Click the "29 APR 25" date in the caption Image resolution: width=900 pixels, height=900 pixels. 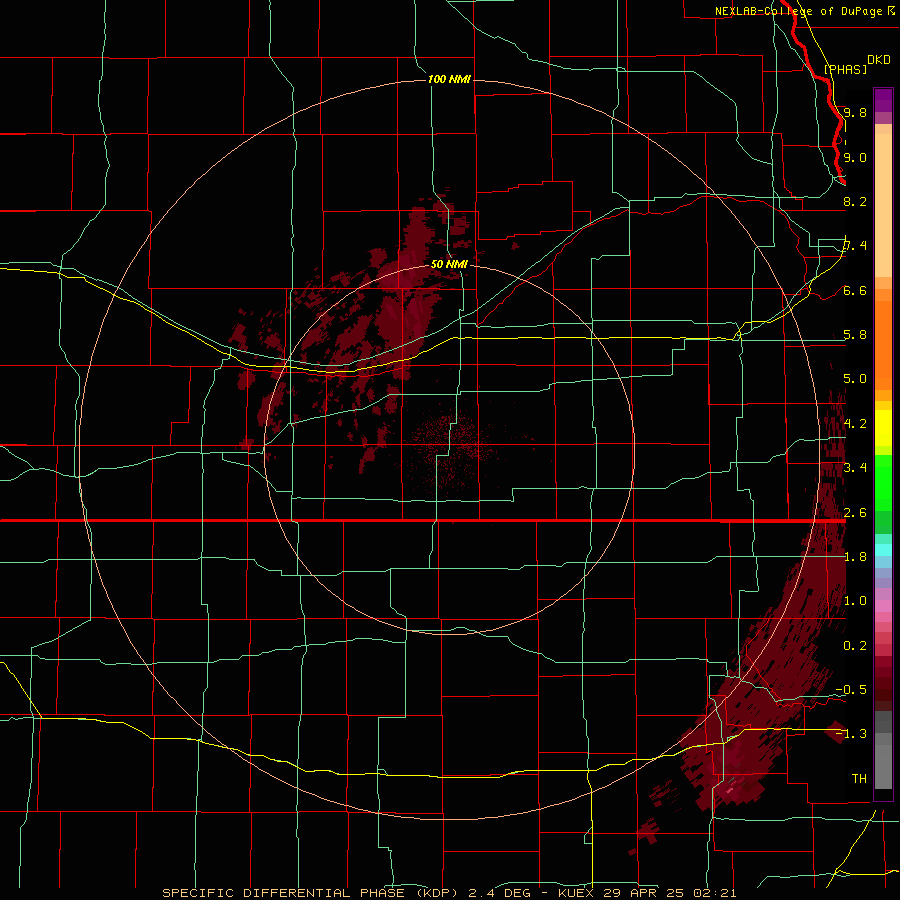click(x=645, y=893)
